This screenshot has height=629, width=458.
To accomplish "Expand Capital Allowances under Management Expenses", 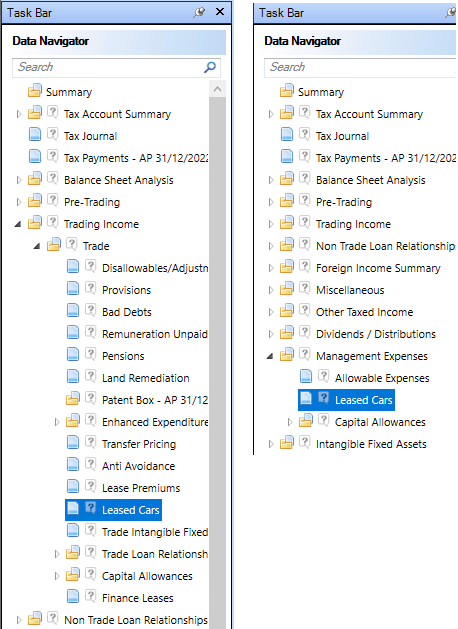I will 290,422.
